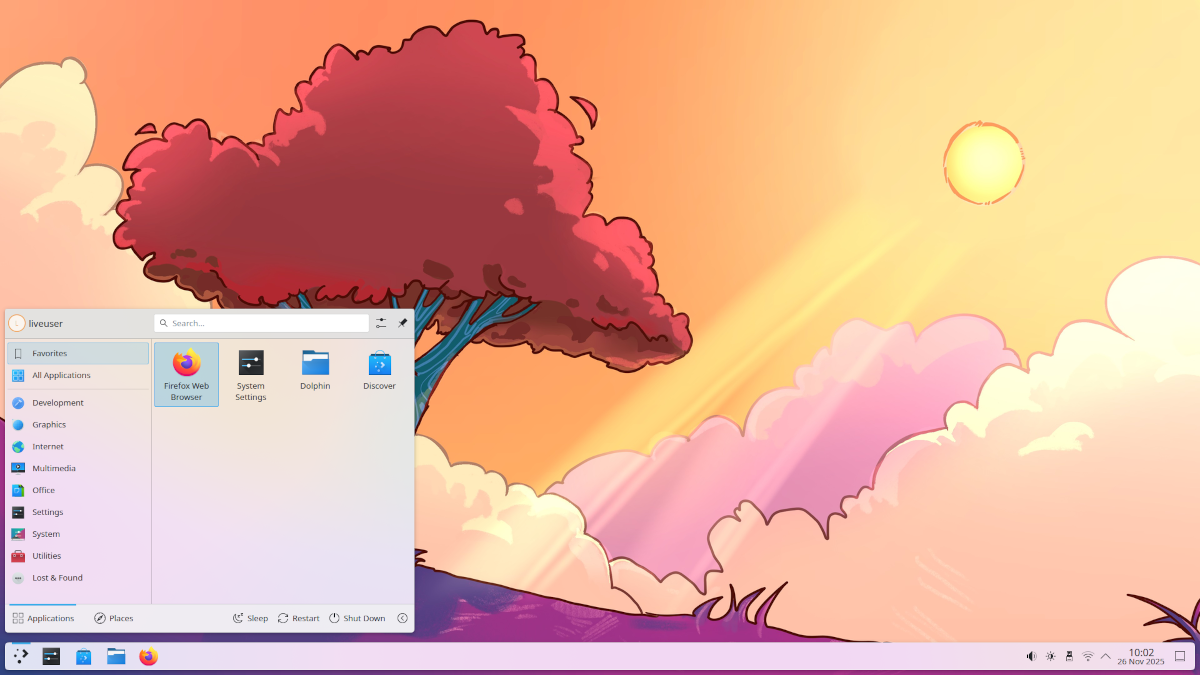Open the brightness and color tray icon
The height and width of the screenshot is (675, 1200).
click(x=1050, y=657)
